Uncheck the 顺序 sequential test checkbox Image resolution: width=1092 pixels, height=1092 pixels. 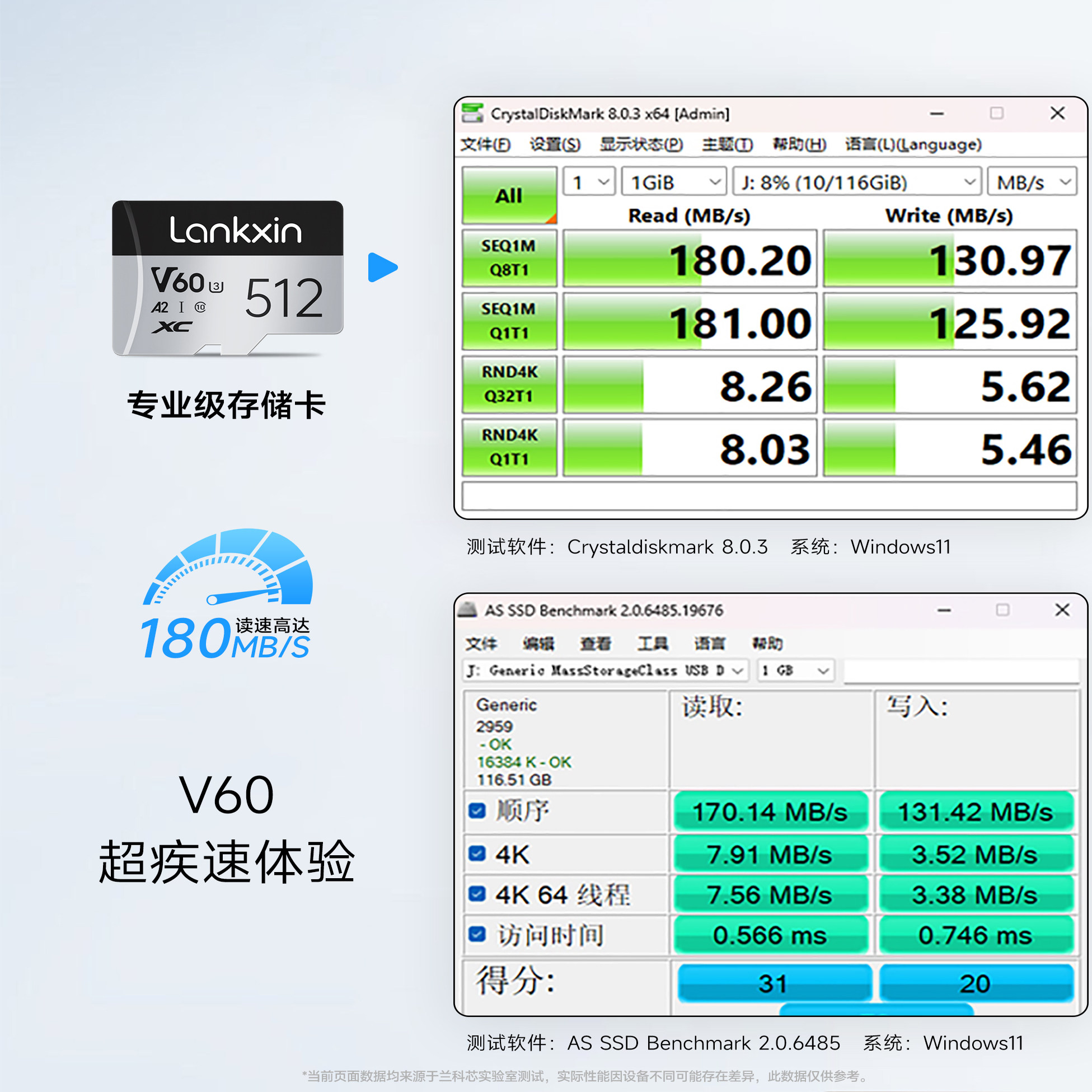477,811
